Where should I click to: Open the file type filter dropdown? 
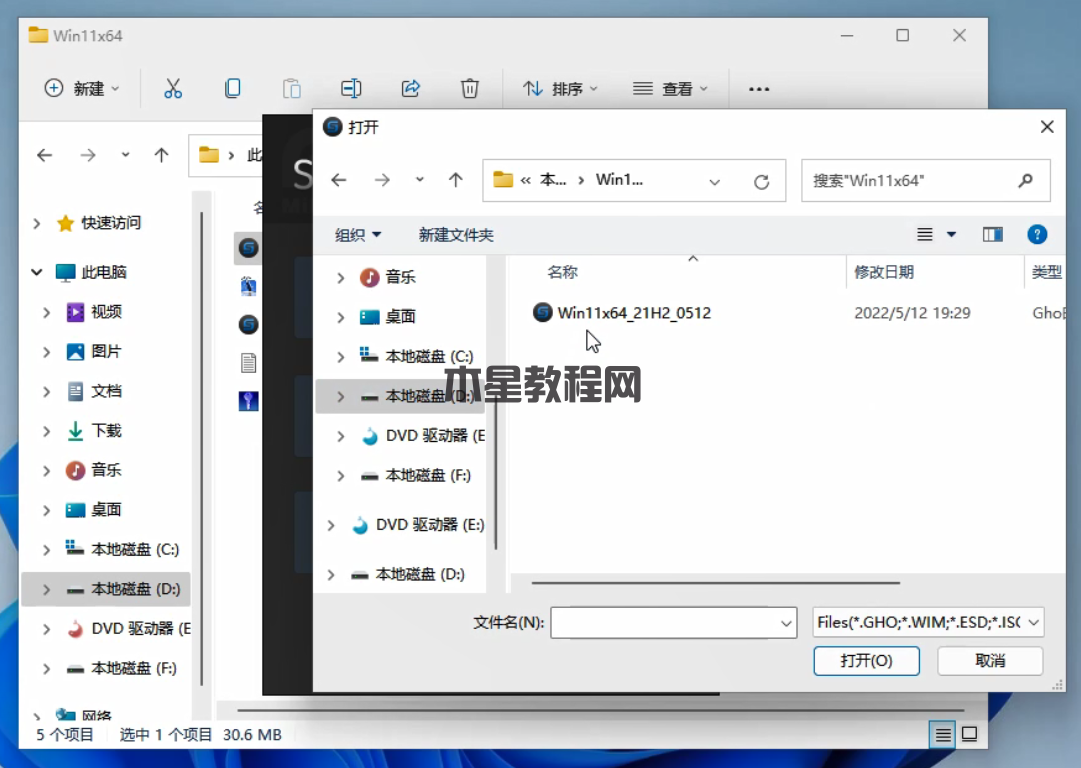[1033, 623]
